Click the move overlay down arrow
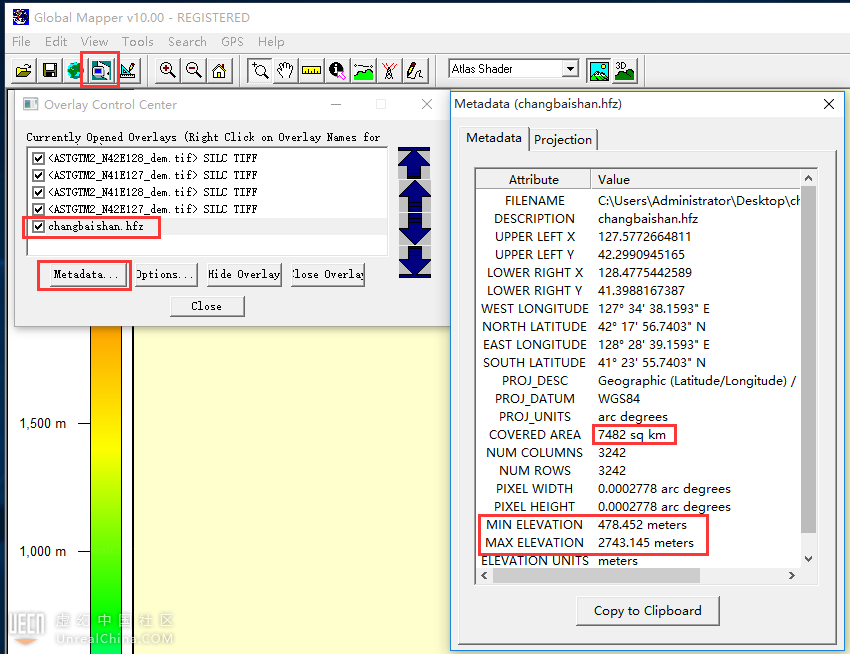This screenshot has height=654, width=850. (414, 229)
